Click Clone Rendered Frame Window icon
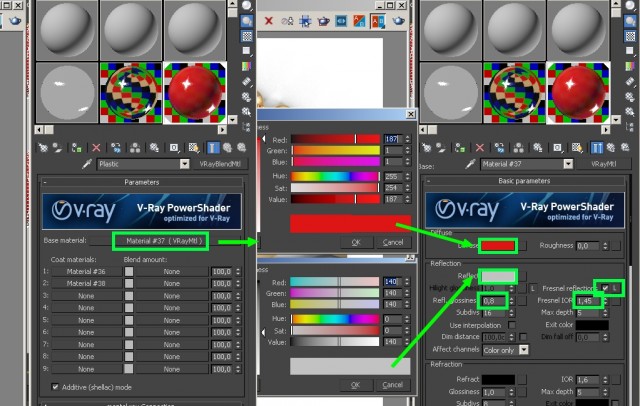This screenshot has width=640, height=406. coord(288,20)
